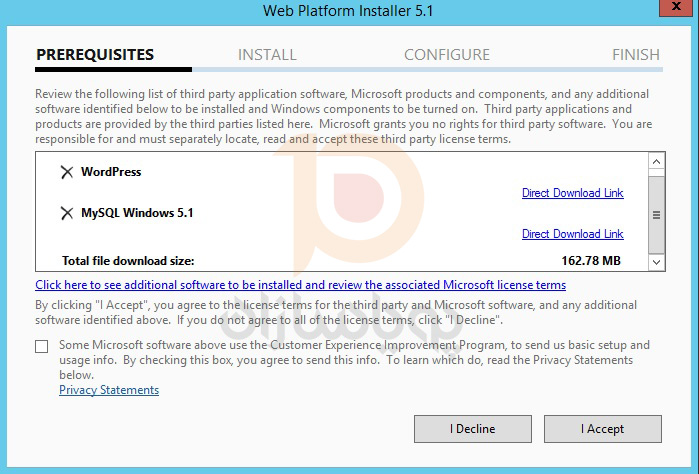Viewport: 699px width, 474px height.
Task: Open the Privacy Statements link
Action: point(109,390)
